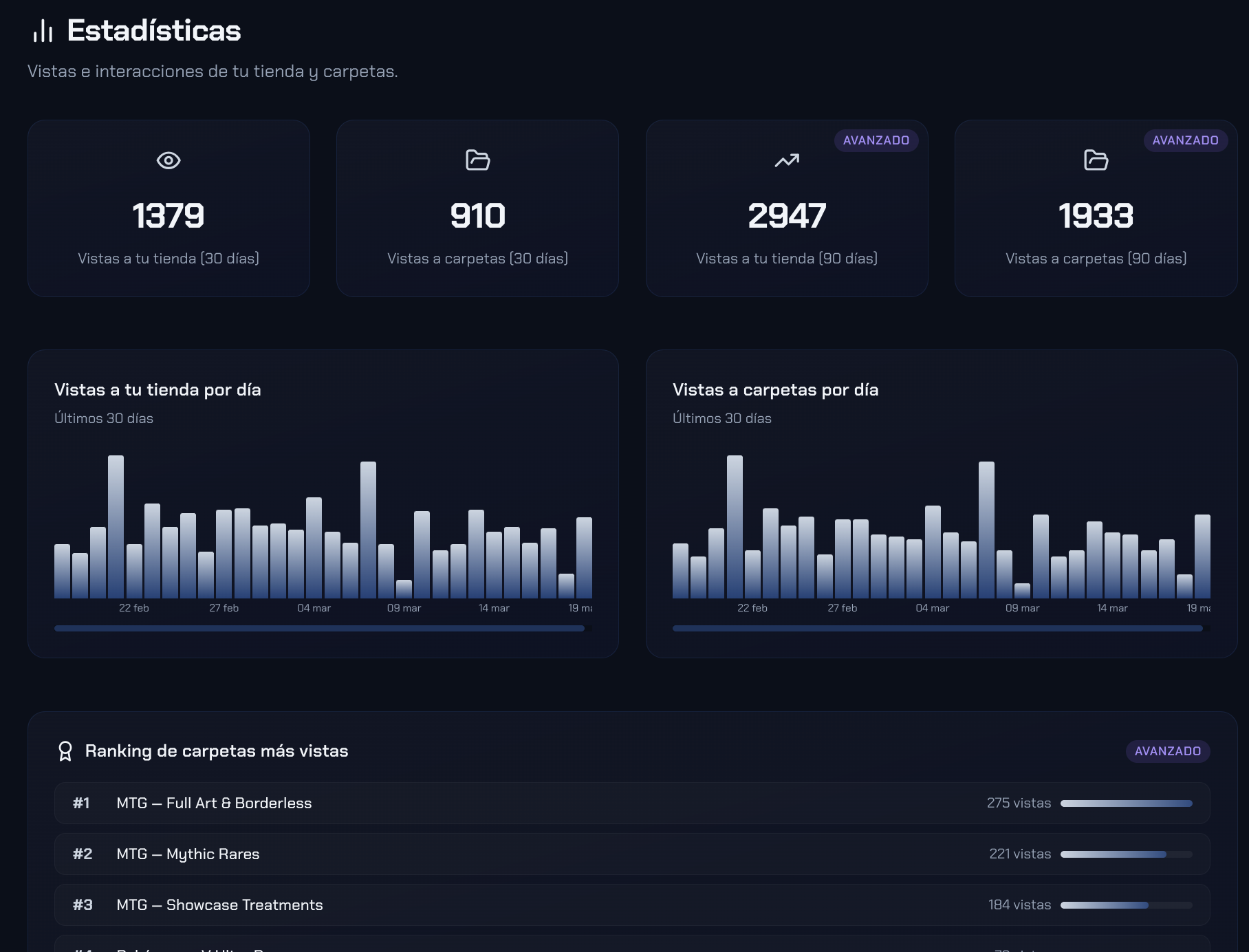Select the folder icon in the AVANZADO 90-day card
This screenshot has height=952, width=1249.
(1096, 160)
